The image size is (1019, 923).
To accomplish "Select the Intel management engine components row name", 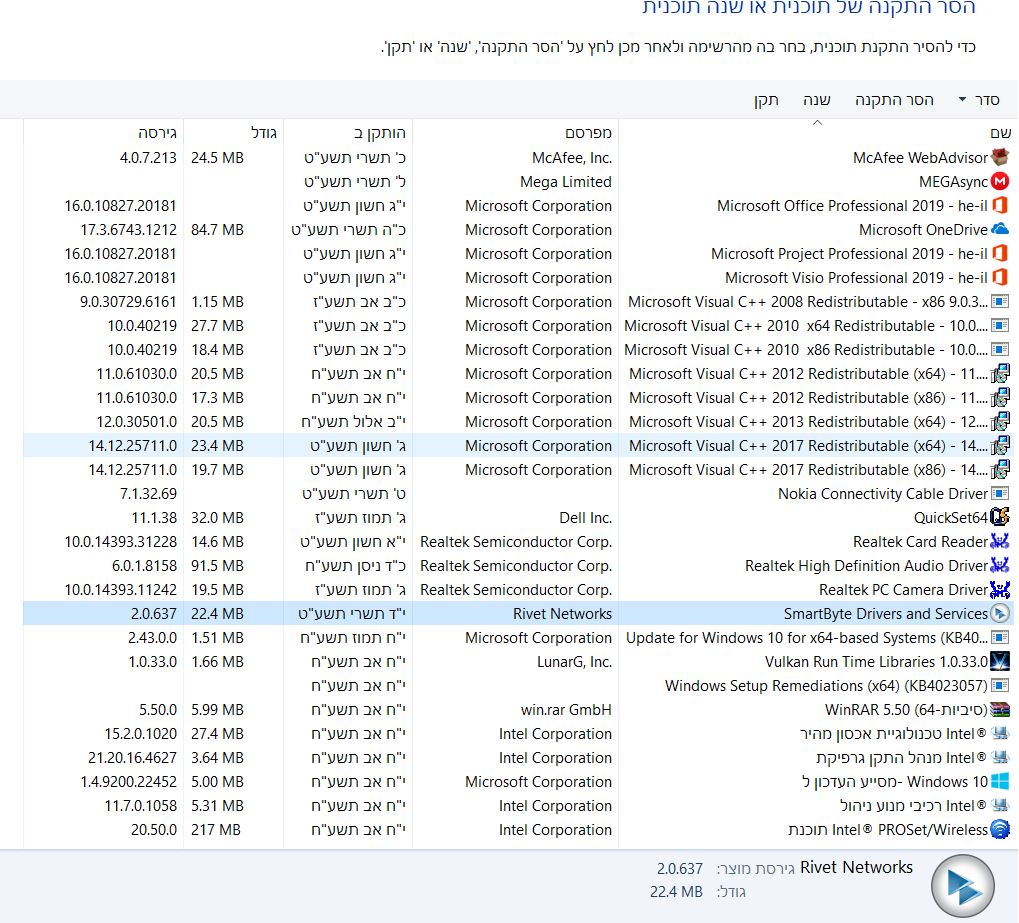I will coord(914,805).
